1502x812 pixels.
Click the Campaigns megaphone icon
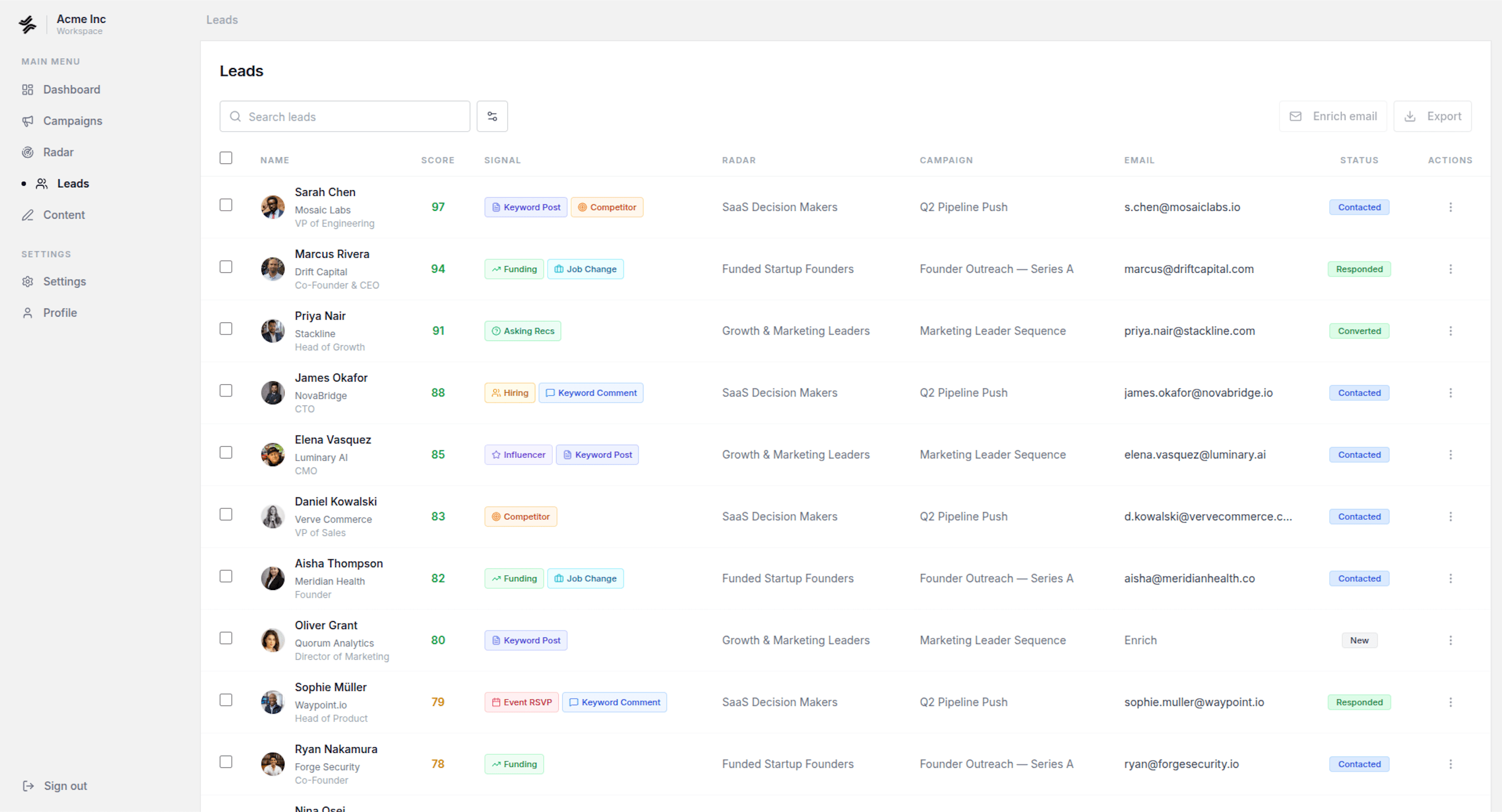point(27,121)
